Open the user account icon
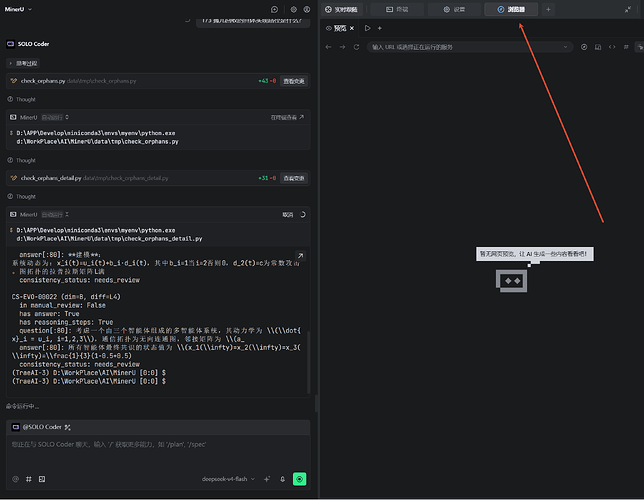The height and width of the screenshot is (500, 644). pyautogui.click(x=307, y=9)
